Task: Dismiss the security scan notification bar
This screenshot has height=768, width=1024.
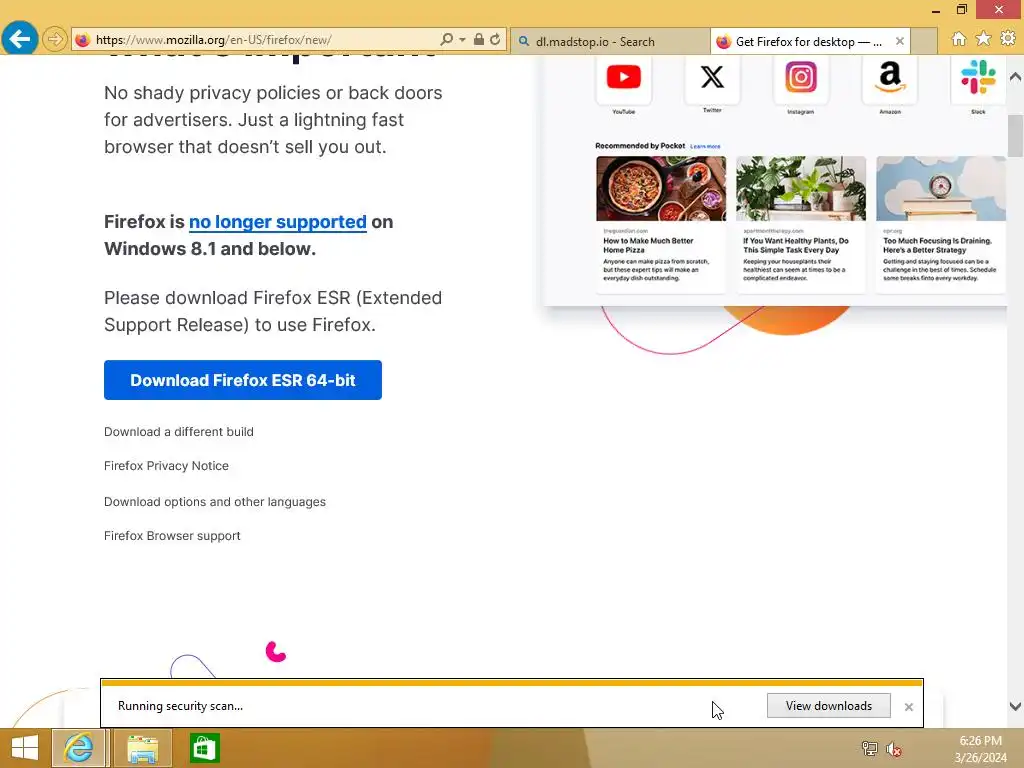Action: coord(908,707)
